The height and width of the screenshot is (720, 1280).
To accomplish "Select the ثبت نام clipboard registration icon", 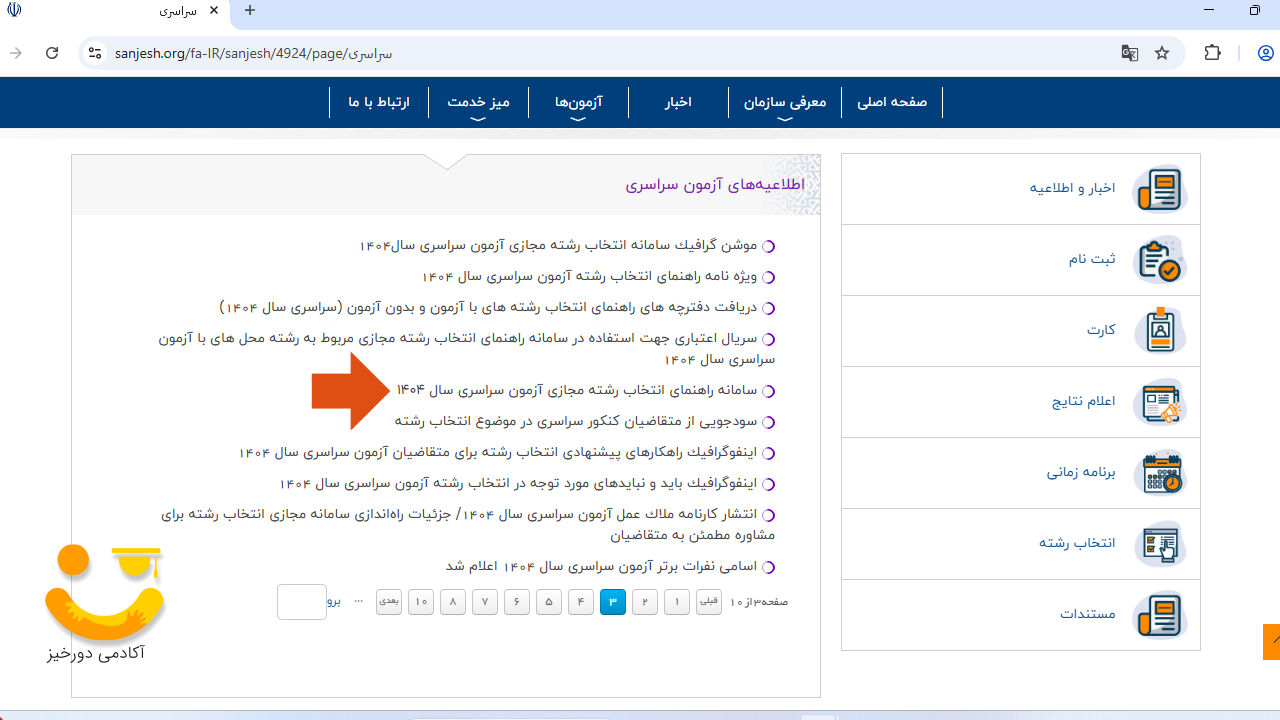I will pos(1160,260).
